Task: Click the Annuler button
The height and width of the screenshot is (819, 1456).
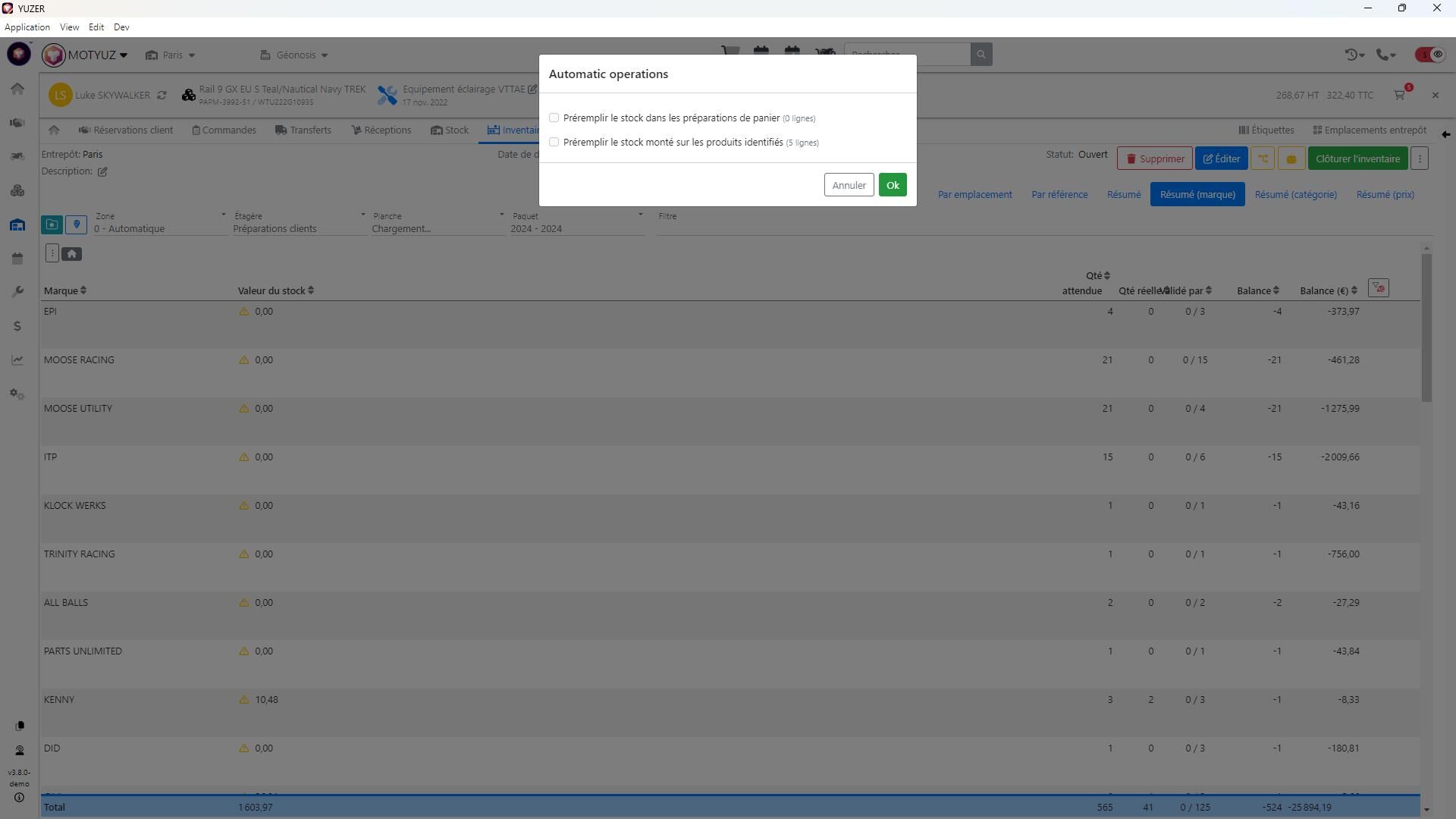Action: pos(848,185)
